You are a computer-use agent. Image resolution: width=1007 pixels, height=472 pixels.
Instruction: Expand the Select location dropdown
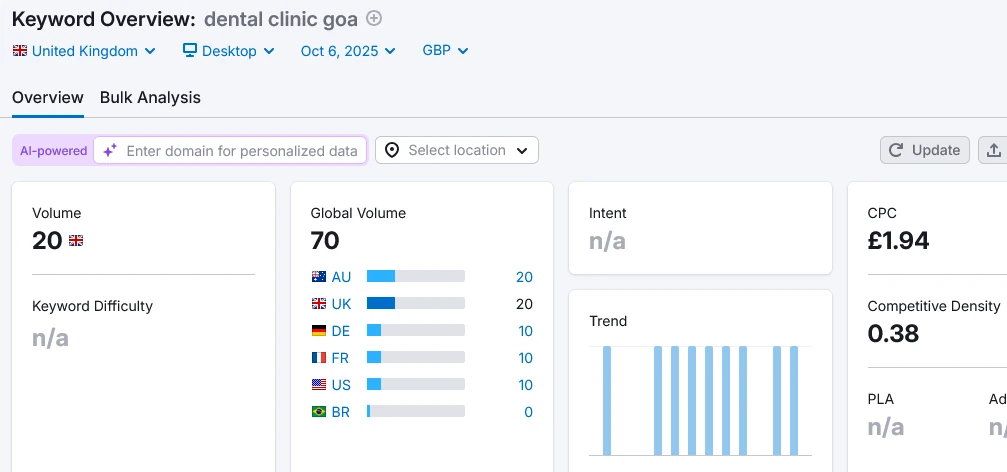pos(457,150)
